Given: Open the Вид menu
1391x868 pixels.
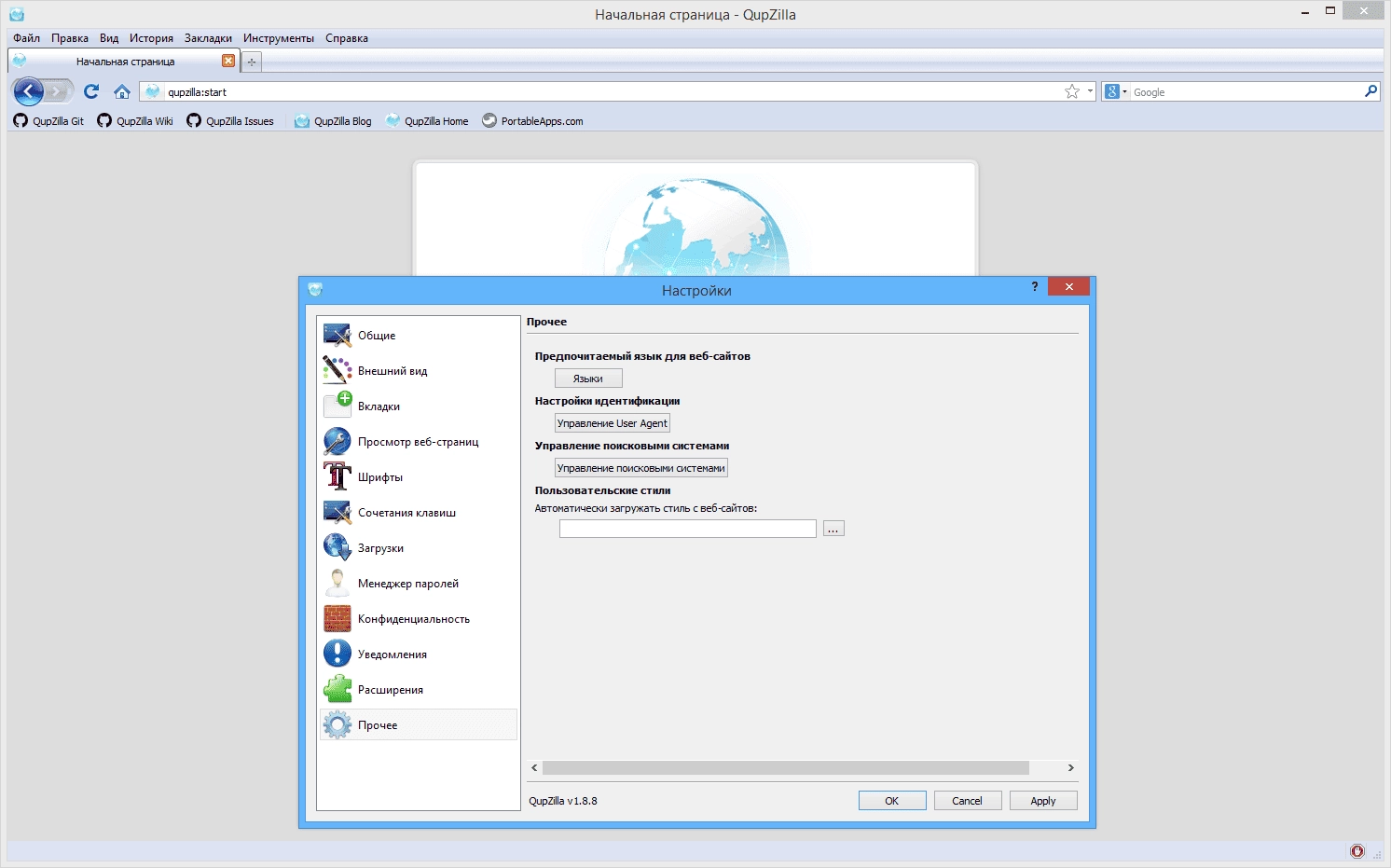Looking at the screenshot, I should [109, 38].
